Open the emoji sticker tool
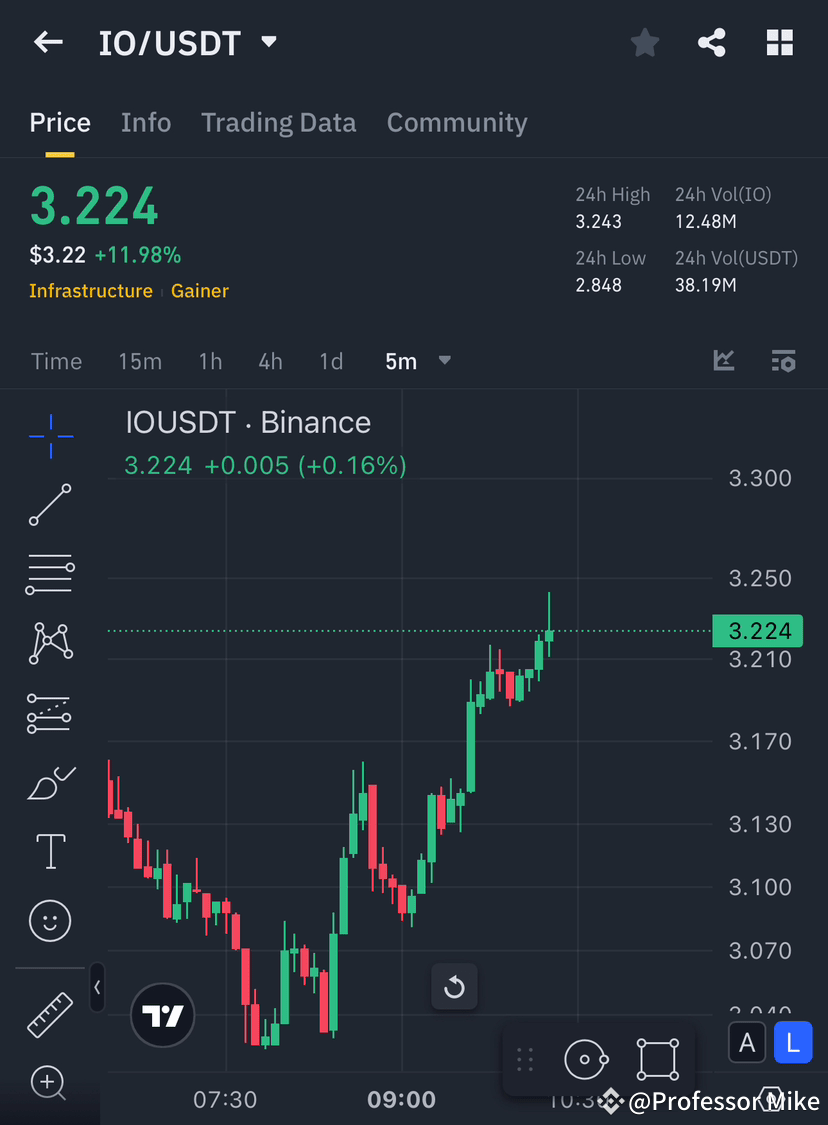 coord(50,920)
